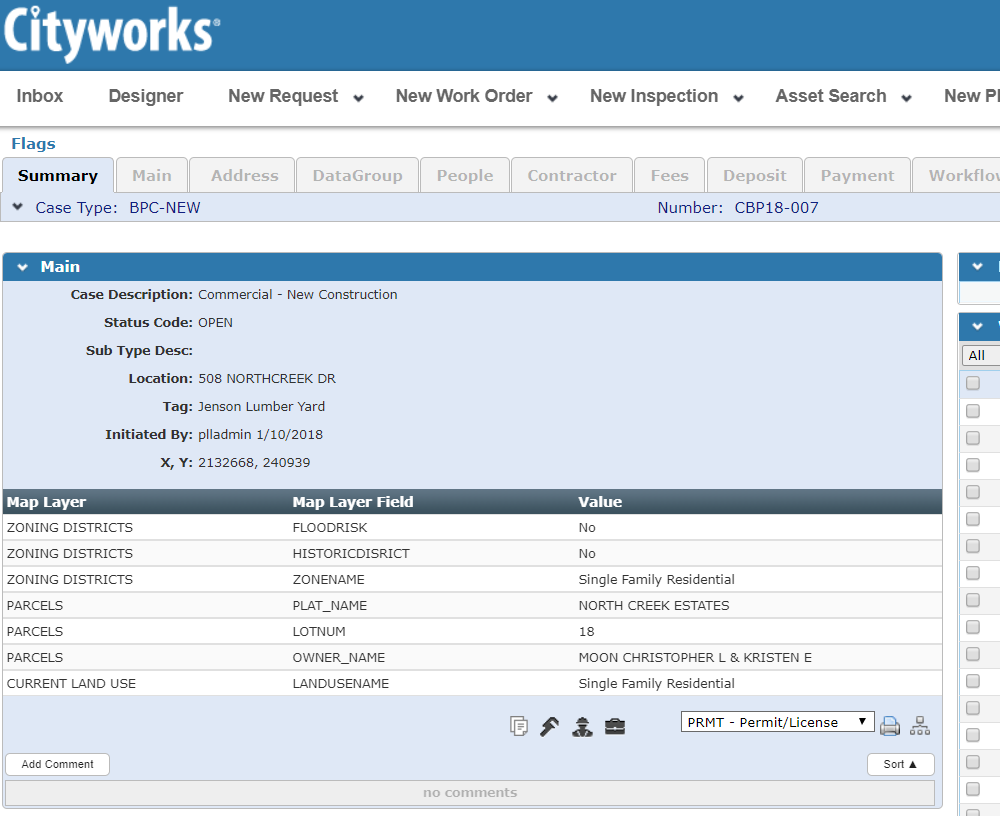Open the PRMT - Permit/License dropdown
Screen dimensions: 1000x816
[x=777, y=722]
